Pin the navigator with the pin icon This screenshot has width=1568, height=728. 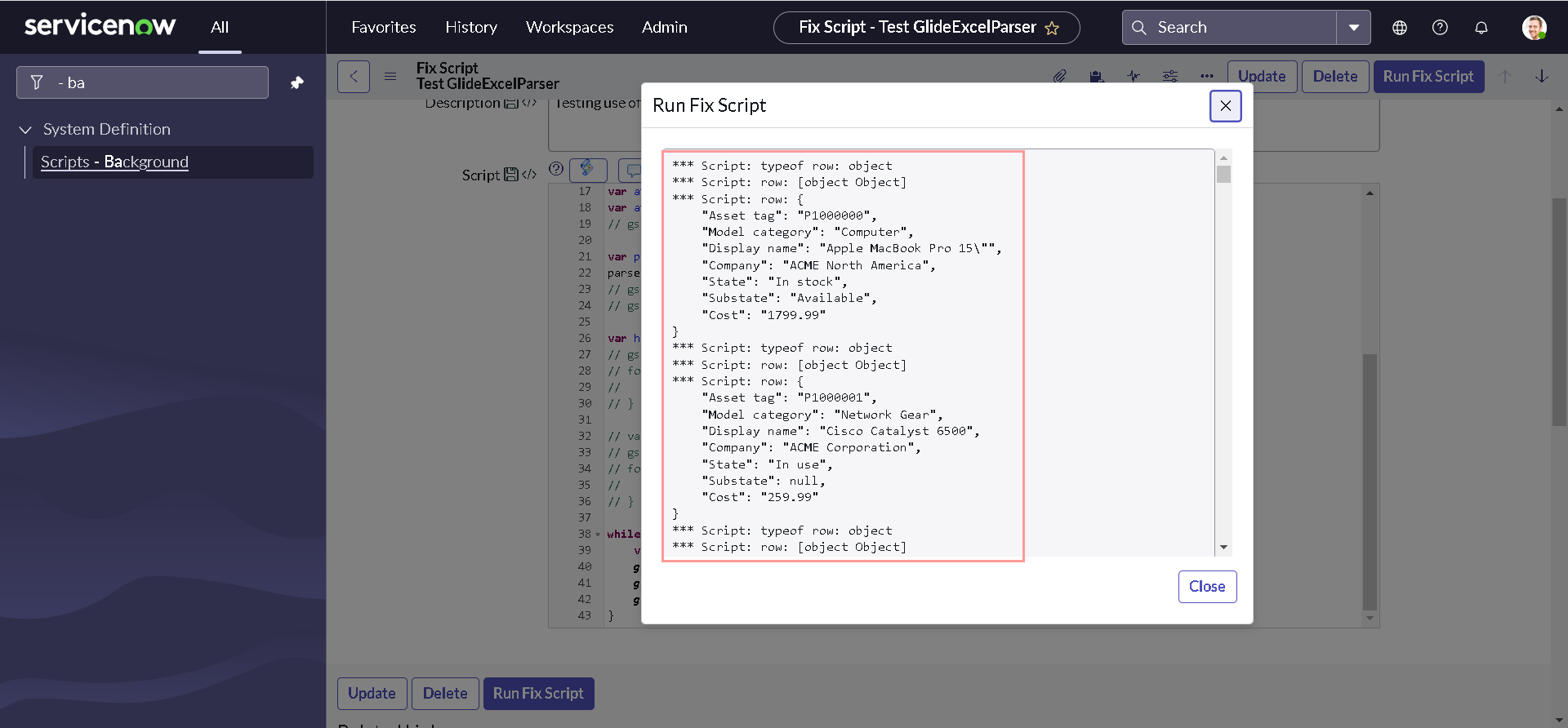click(297, 82)
